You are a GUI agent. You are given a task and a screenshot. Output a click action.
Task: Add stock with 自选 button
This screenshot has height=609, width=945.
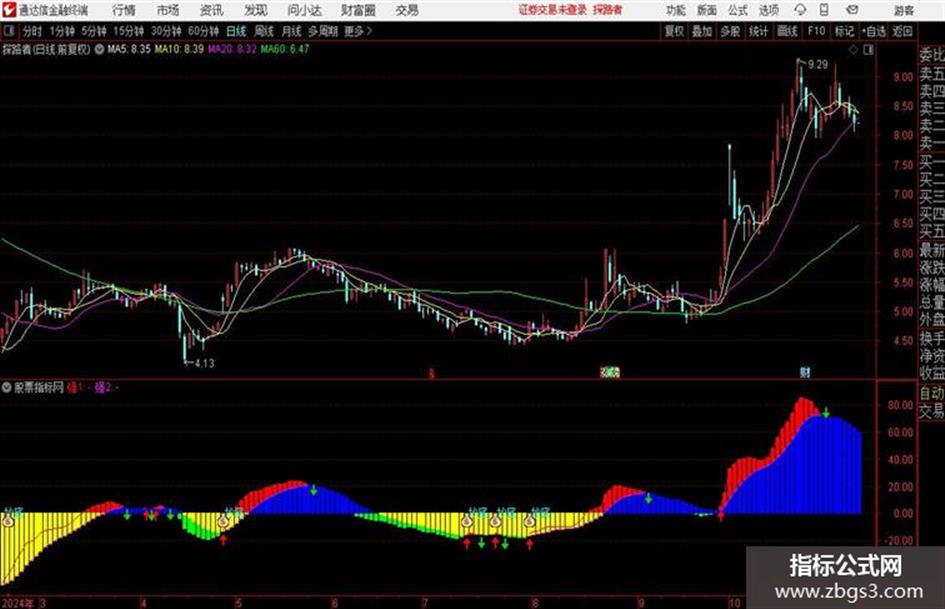coord(874,31)
